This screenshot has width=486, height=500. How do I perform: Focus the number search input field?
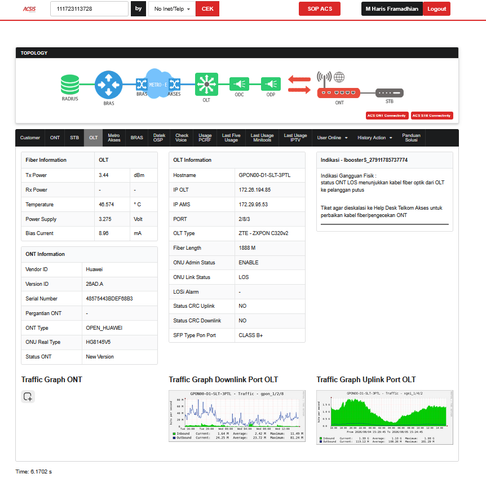(89, 9)
